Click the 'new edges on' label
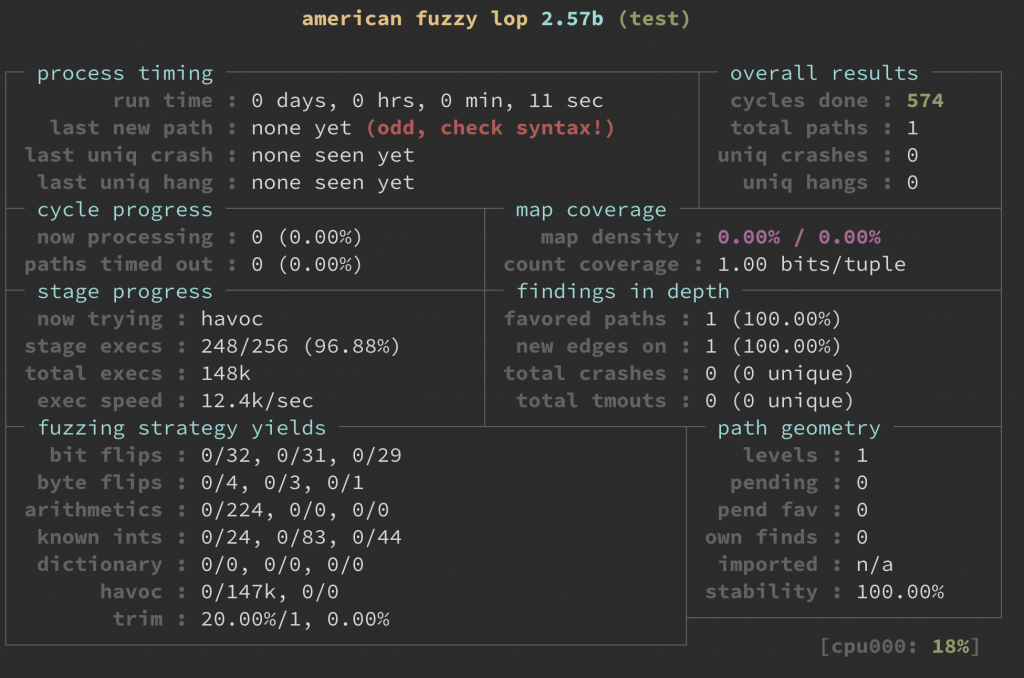Image resolution: width=1024 pixels, height=678 pixels. click(x=591, y=346)
